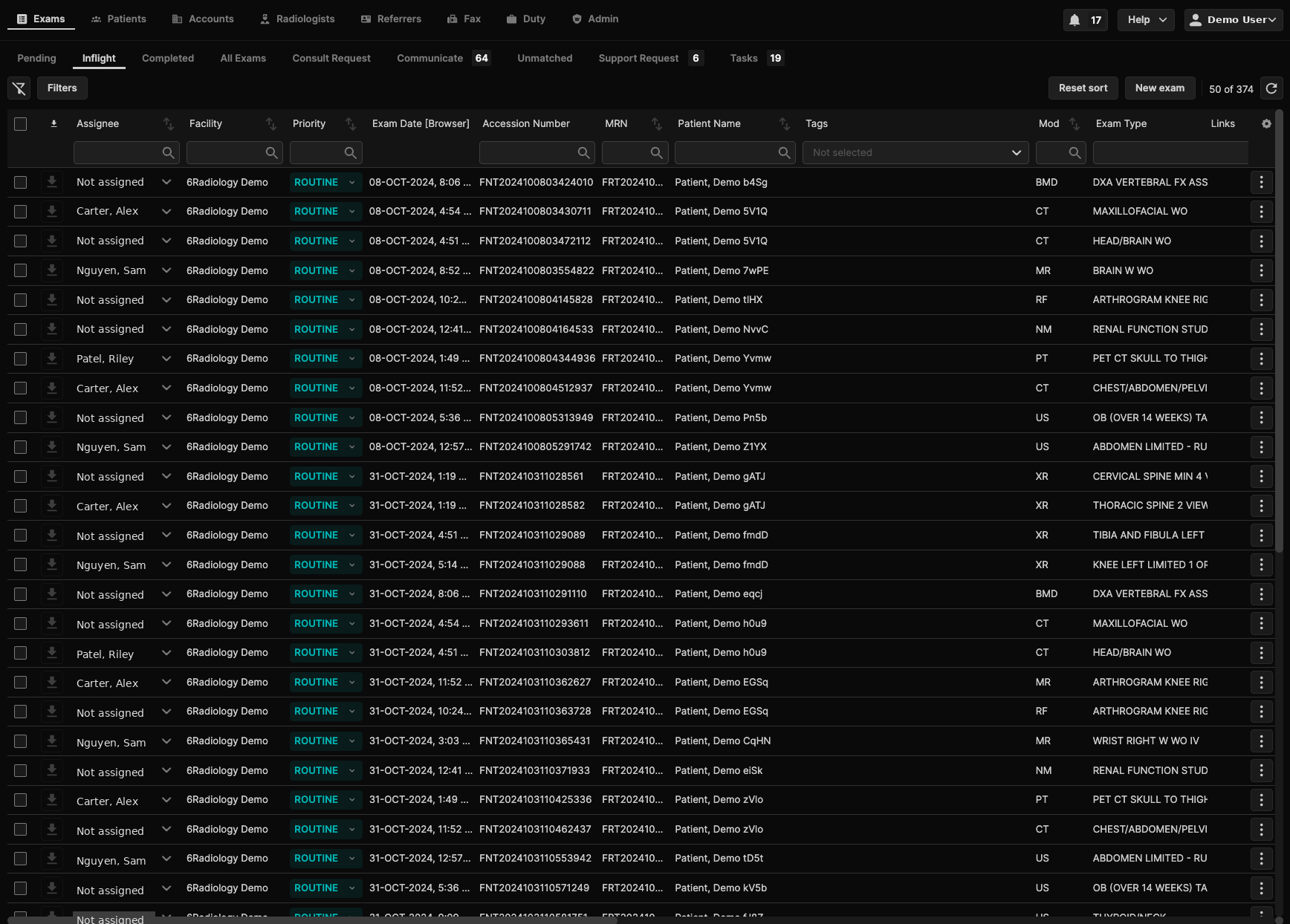Sort by the Mod column arrows
Image resolution: width=1290 pixels, height=924 pixels.
(1075, 124)
